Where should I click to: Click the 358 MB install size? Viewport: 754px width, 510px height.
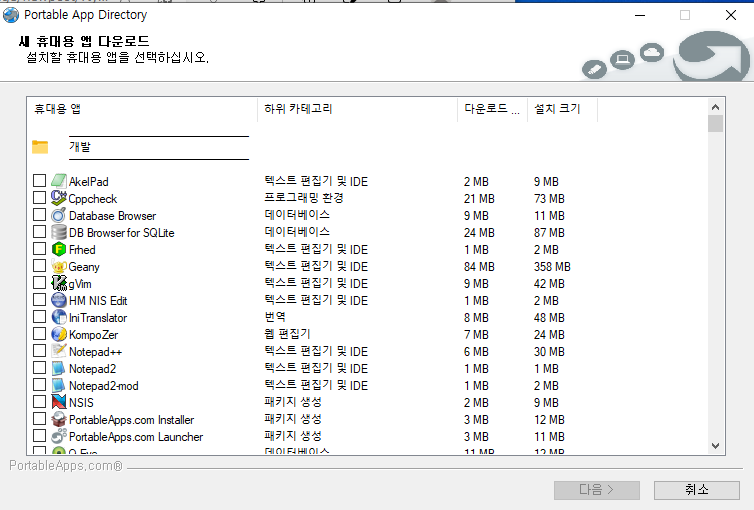552,267
